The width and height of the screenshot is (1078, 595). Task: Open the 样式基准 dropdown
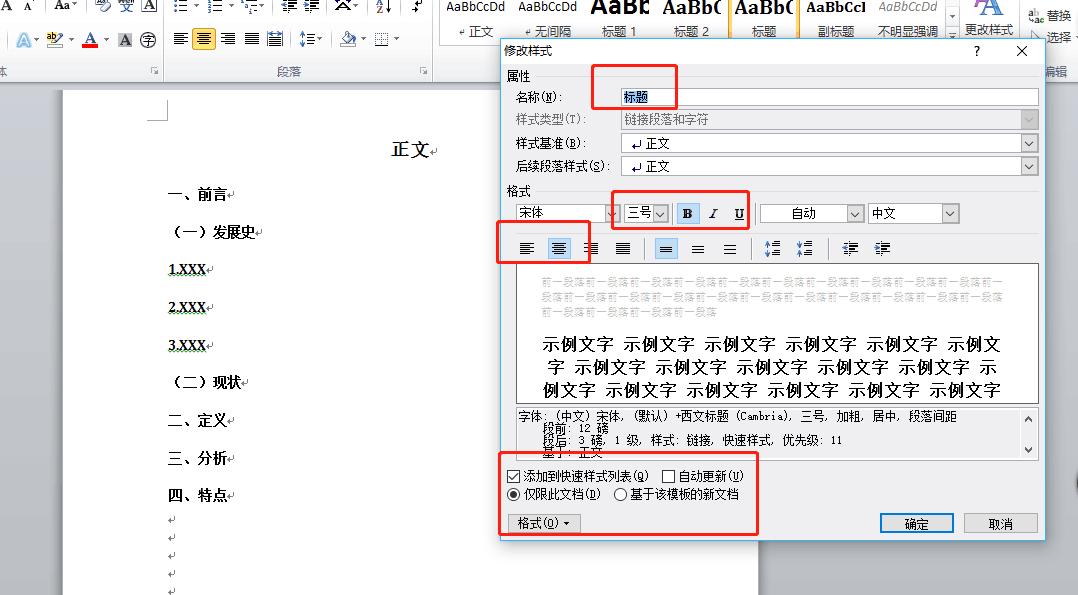click(x=1029, y=142)
